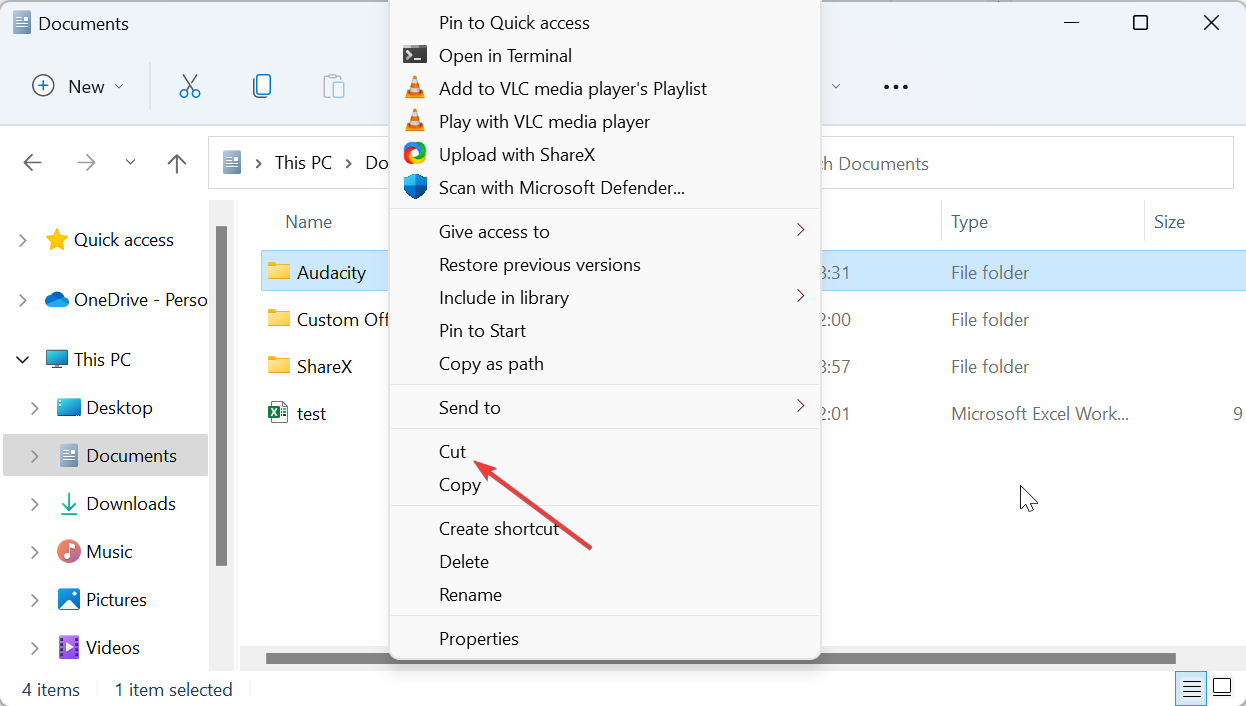Click the VLC cone icon next to Play option
The image size is (1246, 706).
414,121
